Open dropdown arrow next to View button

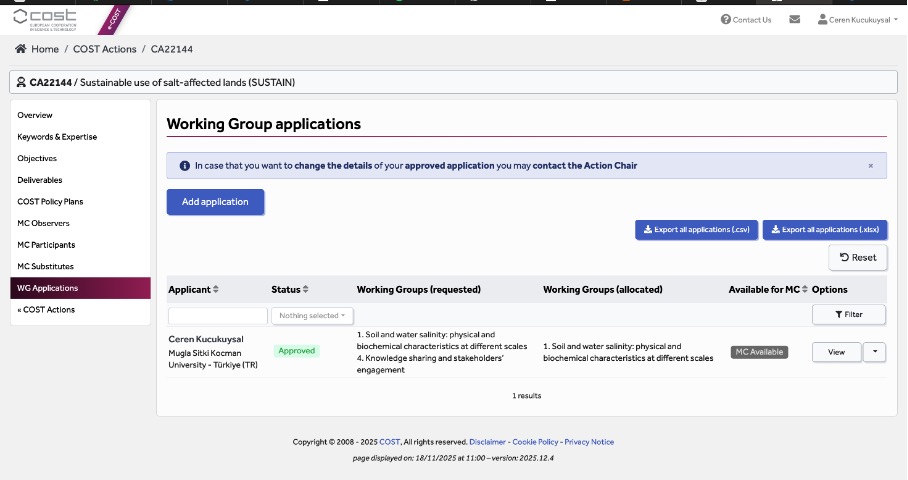pyautogui.click(x=875, y=352)
